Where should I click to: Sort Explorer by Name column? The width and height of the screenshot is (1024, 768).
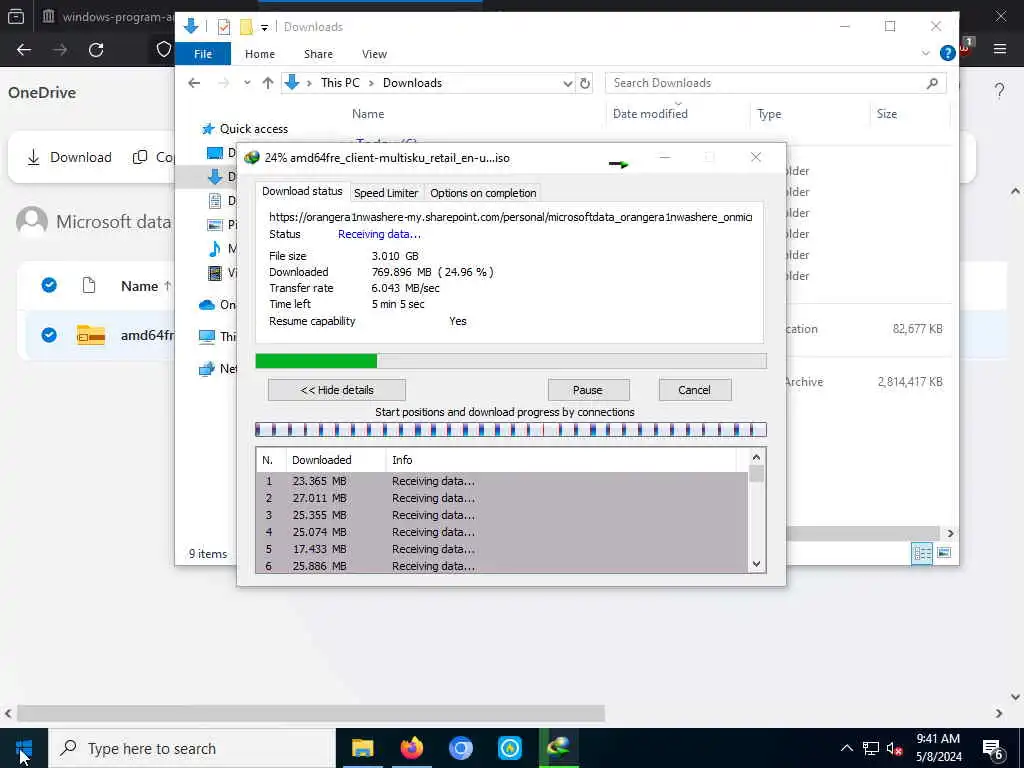pyautogui.click(x=368, y=114)
